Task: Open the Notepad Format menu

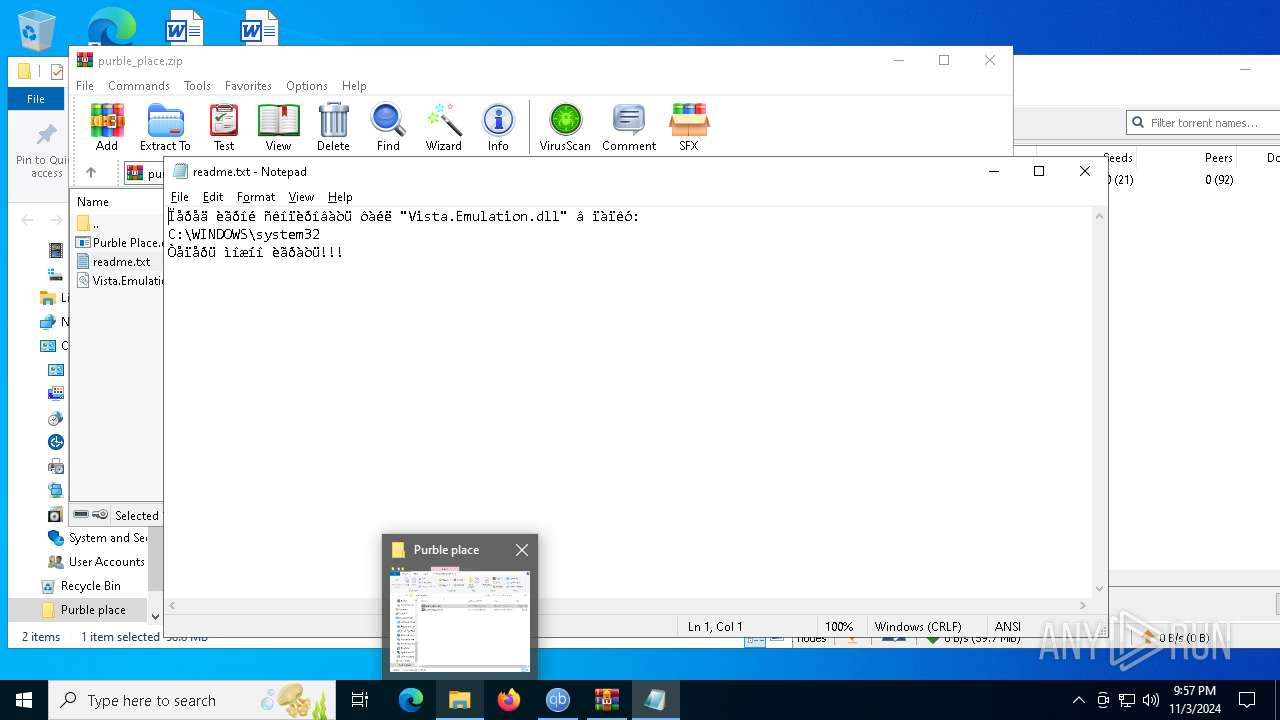Action: (x=256, y=197)
